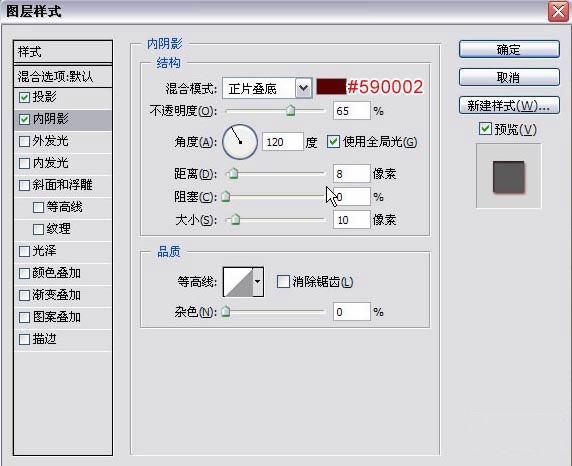Image resolution: width=572 pixels, height=466 pixels.
Task: Click the angle field showing 120
Action: tap(283, 142)
